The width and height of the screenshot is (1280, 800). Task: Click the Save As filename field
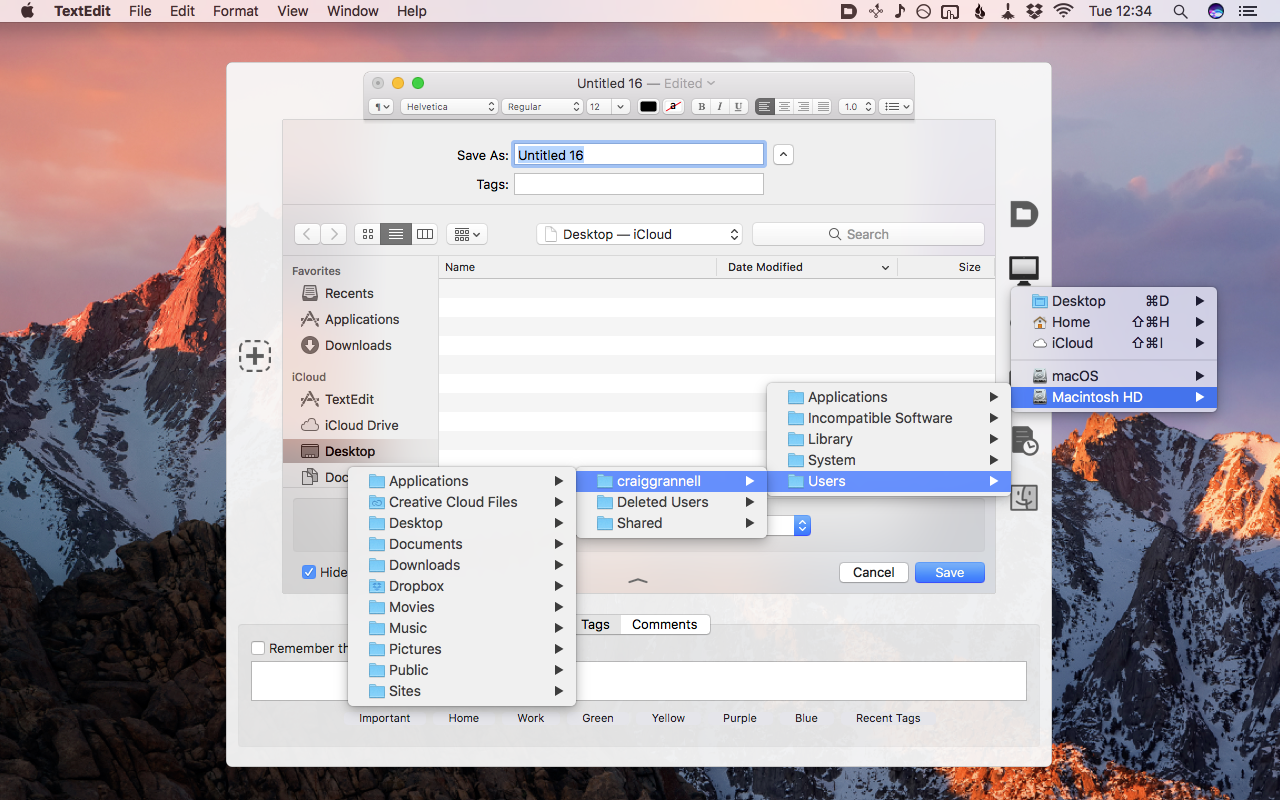coord(639,155)
